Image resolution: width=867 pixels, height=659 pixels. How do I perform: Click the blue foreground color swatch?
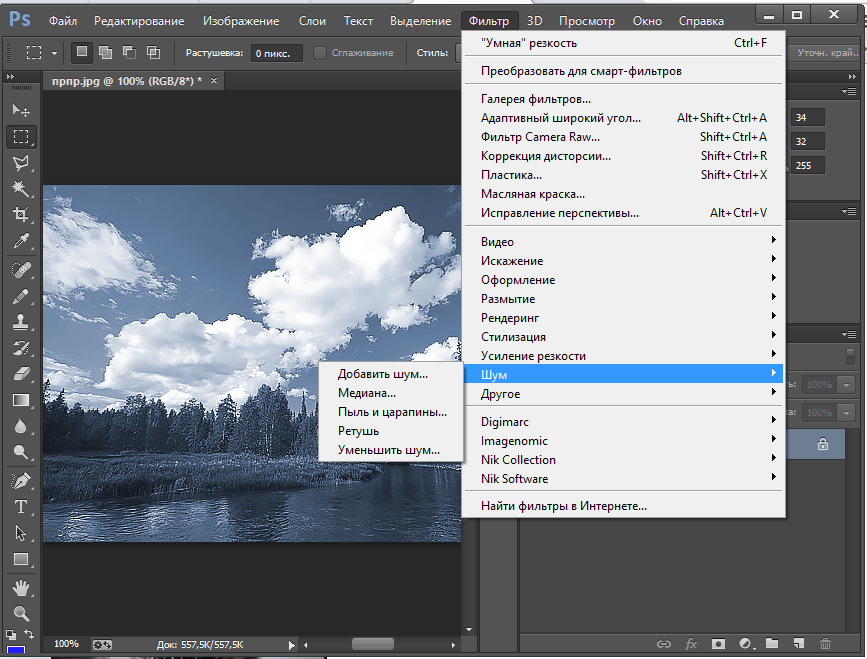coord(16,650)
